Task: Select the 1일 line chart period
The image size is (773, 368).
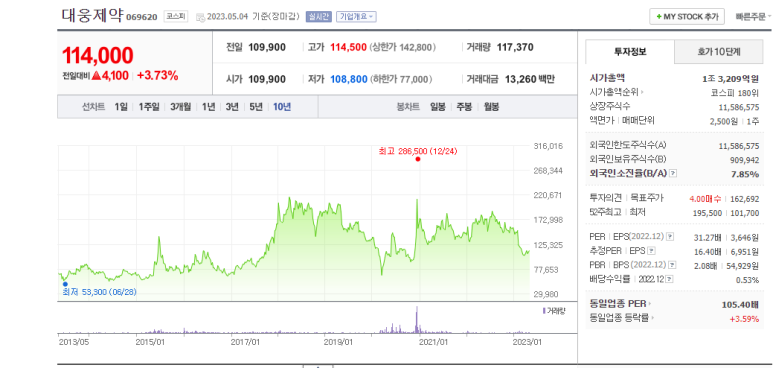Action: (121, 107)
